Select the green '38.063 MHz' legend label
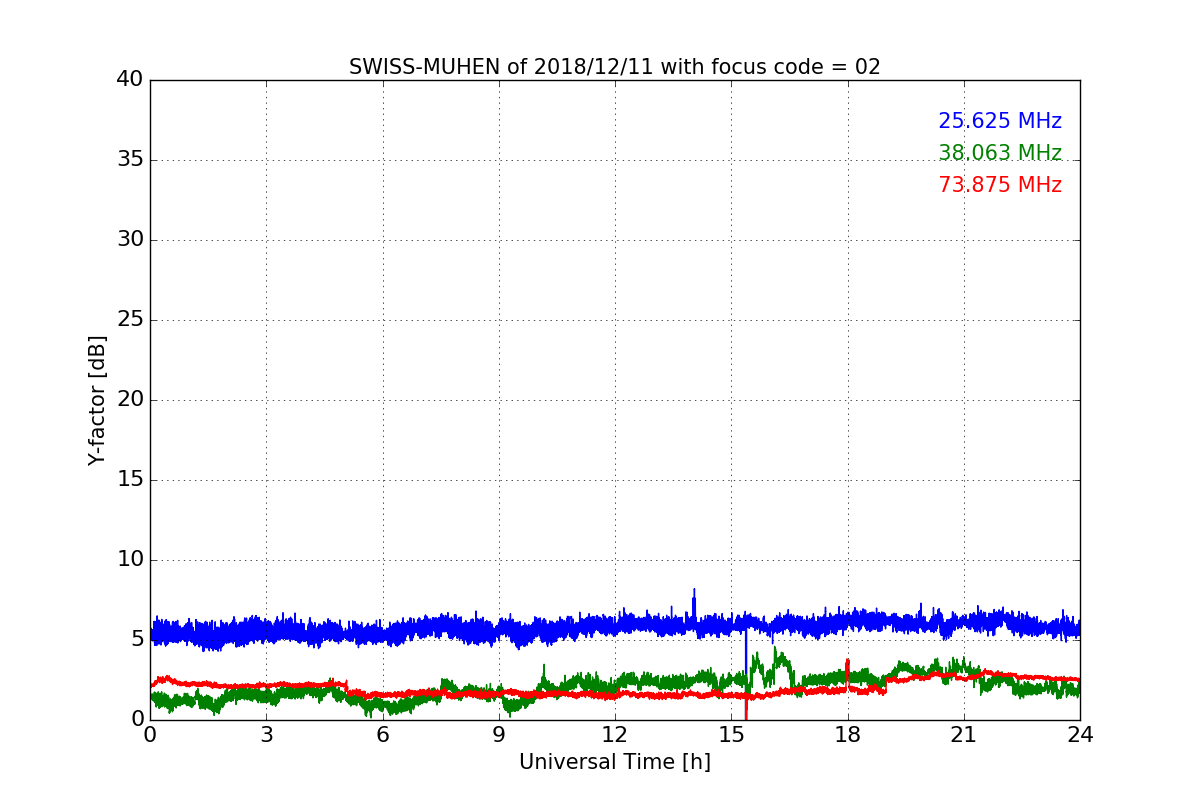The width and height of the screenshot is (1200, 800). tap(1000, 153)
